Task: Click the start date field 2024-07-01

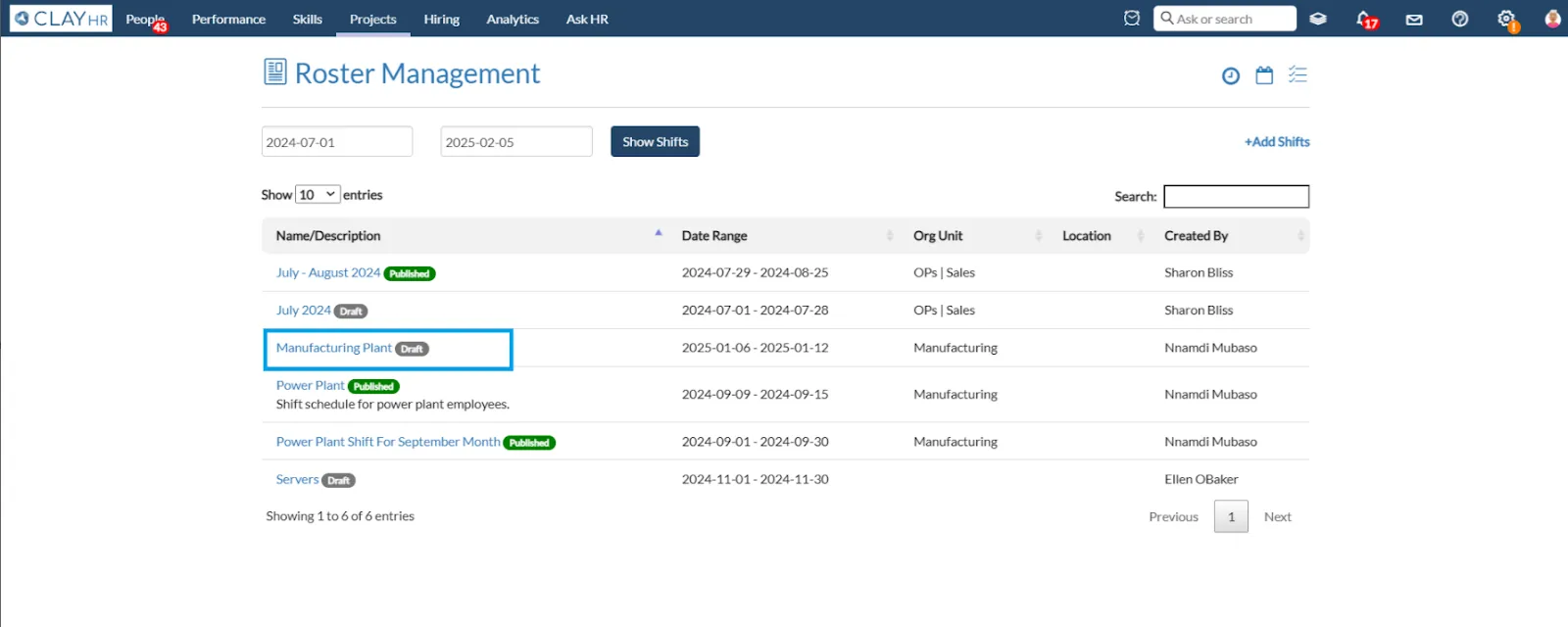Action: (x=337, y=141)
